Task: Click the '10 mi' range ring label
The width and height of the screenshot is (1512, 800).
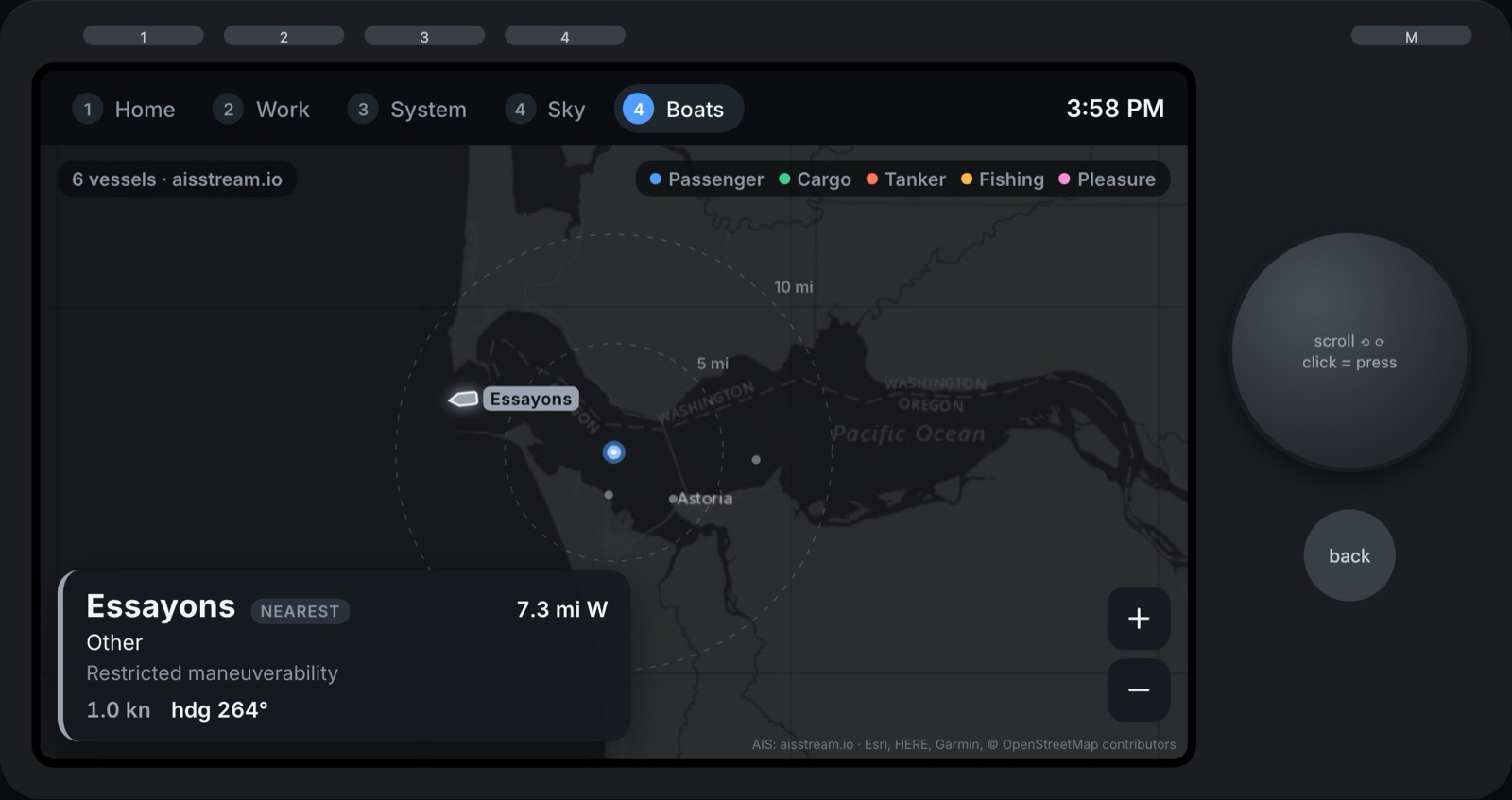Action: [x=793, y=287]
